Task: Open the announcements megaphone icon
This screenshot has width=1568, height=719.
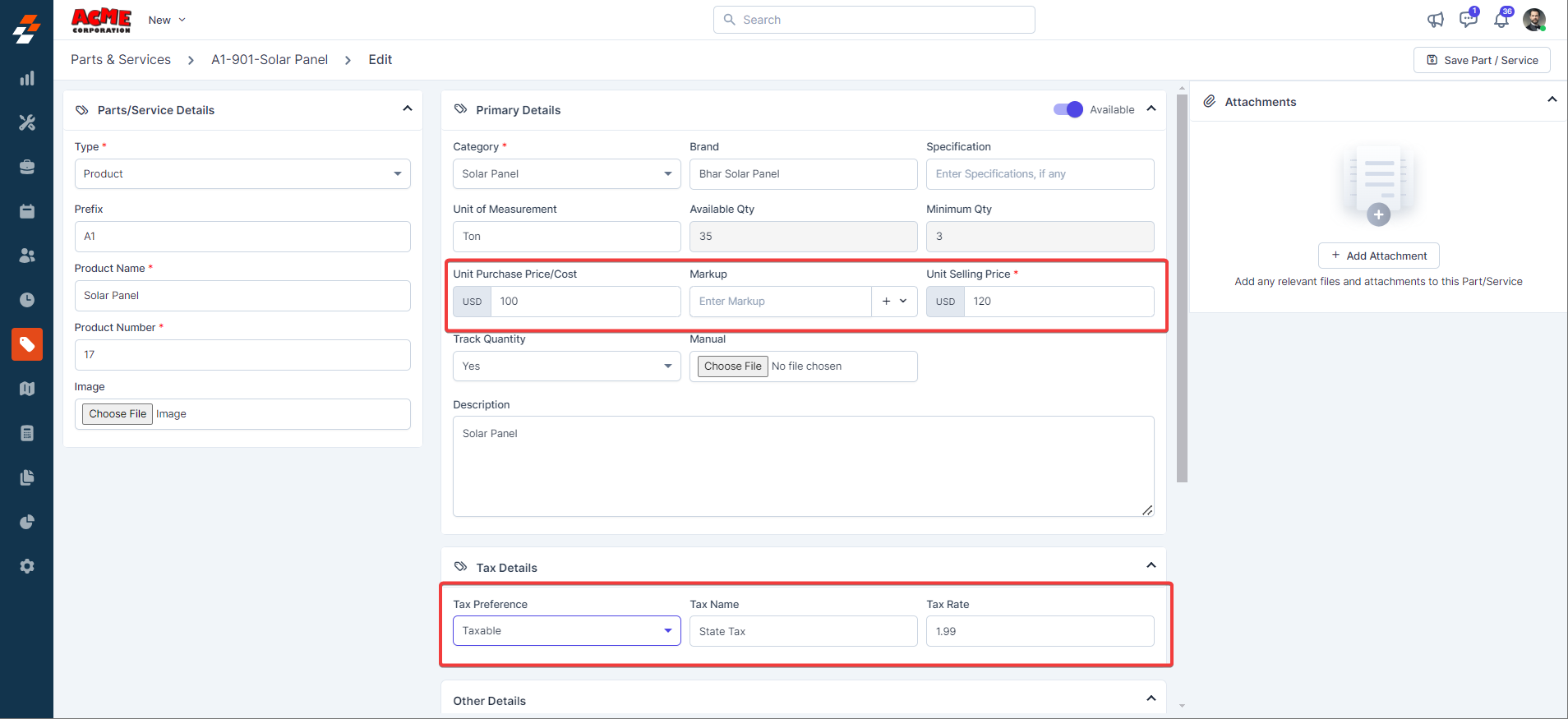Action: [1435, 20]
